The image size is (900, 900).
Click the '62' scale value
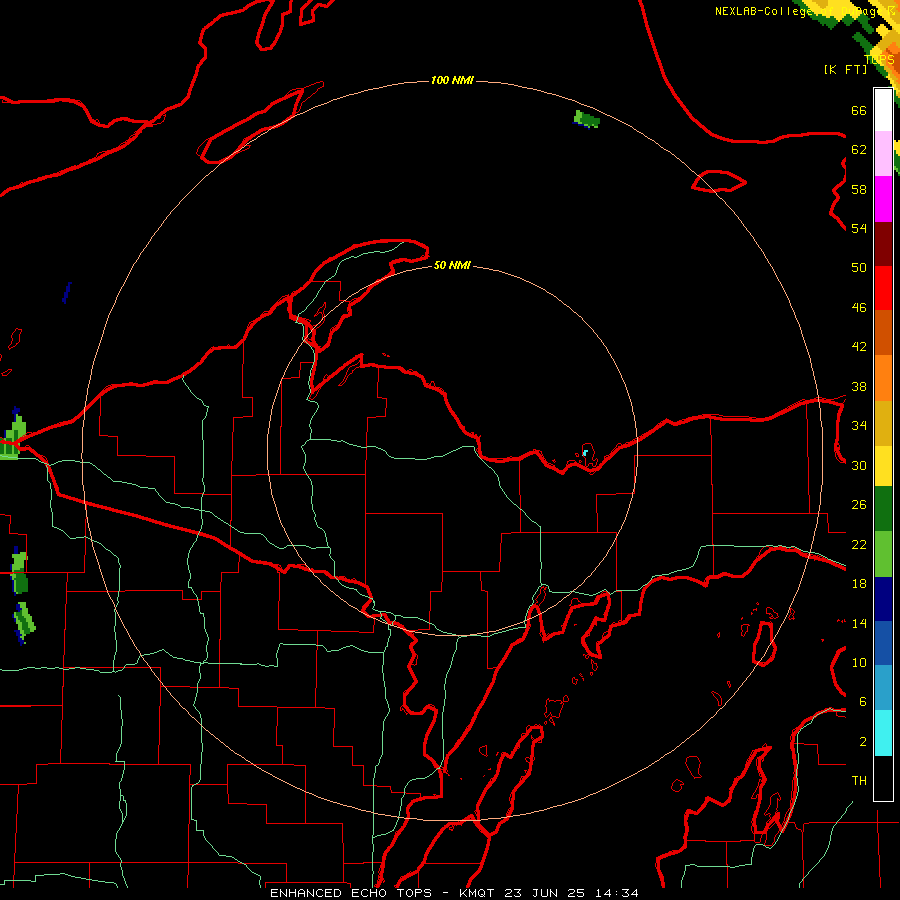(859, 149)
